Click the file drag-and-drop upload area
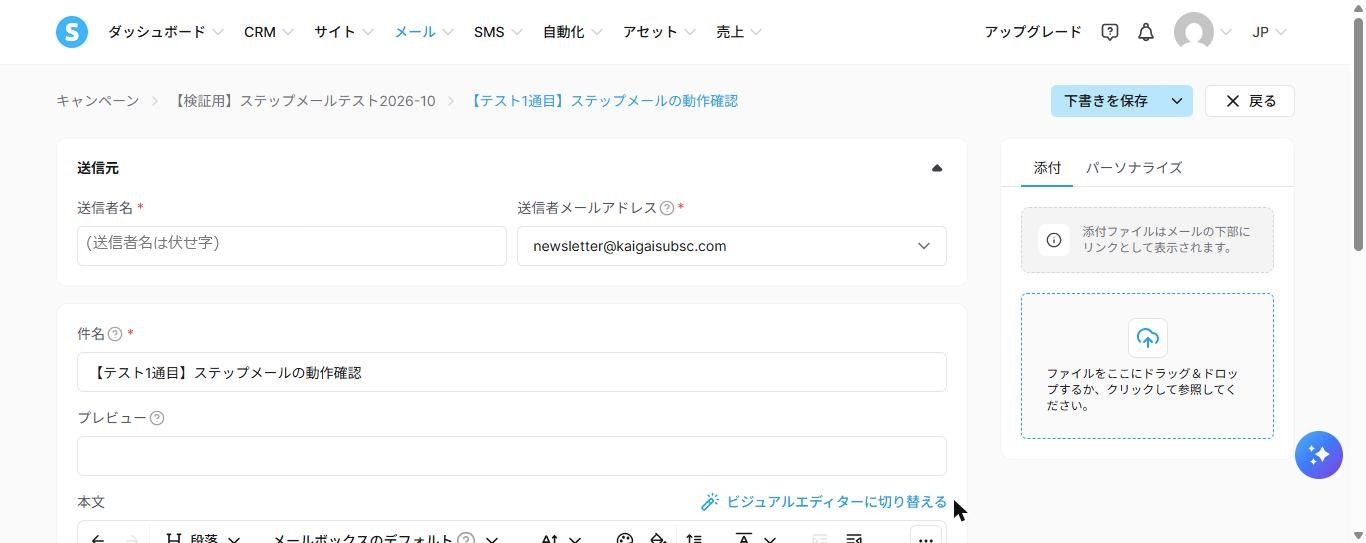The image size is (1366, 543). pyautogui.click(x=1147, y=366)
